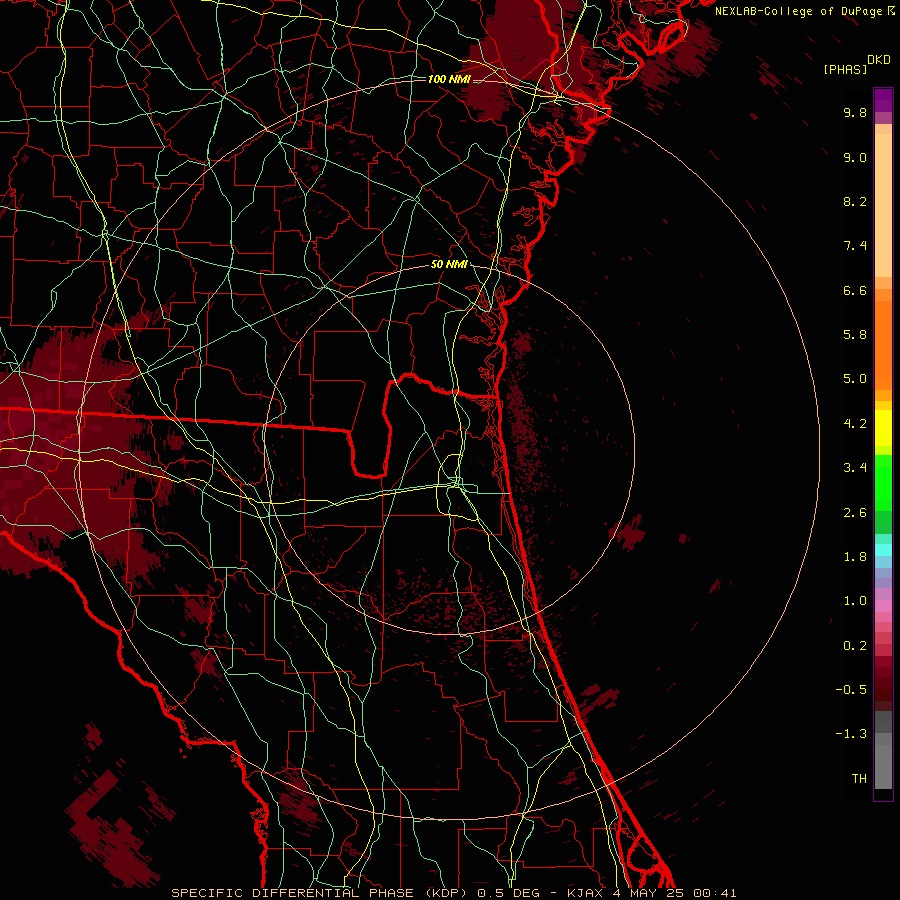This screenshot has width=900, height=900.
Task: Pick the pink segment of color scale
Action: coord(883,606)
